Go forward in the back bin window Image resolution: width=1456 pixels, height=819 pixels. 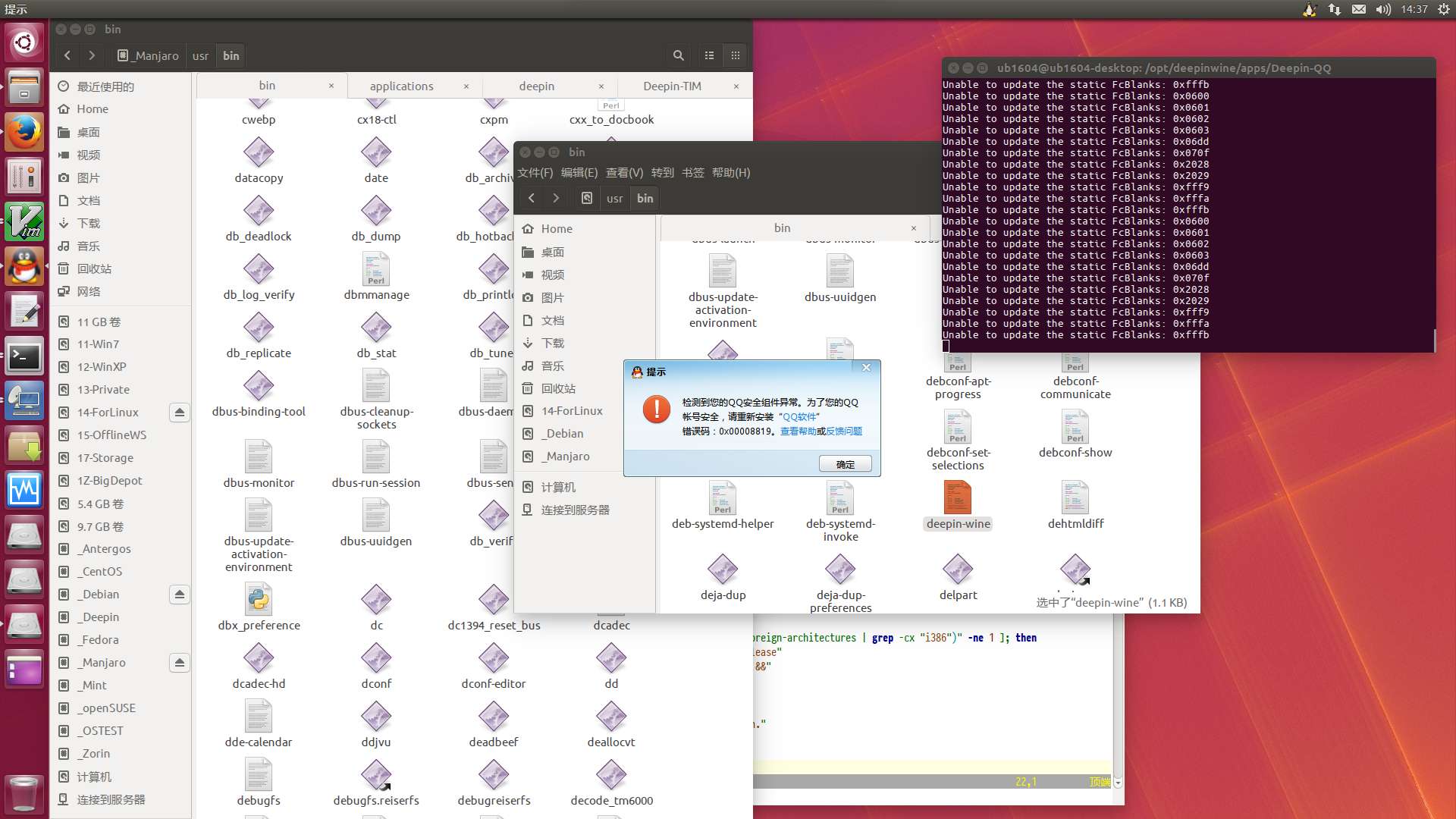(x=92, y=55)
